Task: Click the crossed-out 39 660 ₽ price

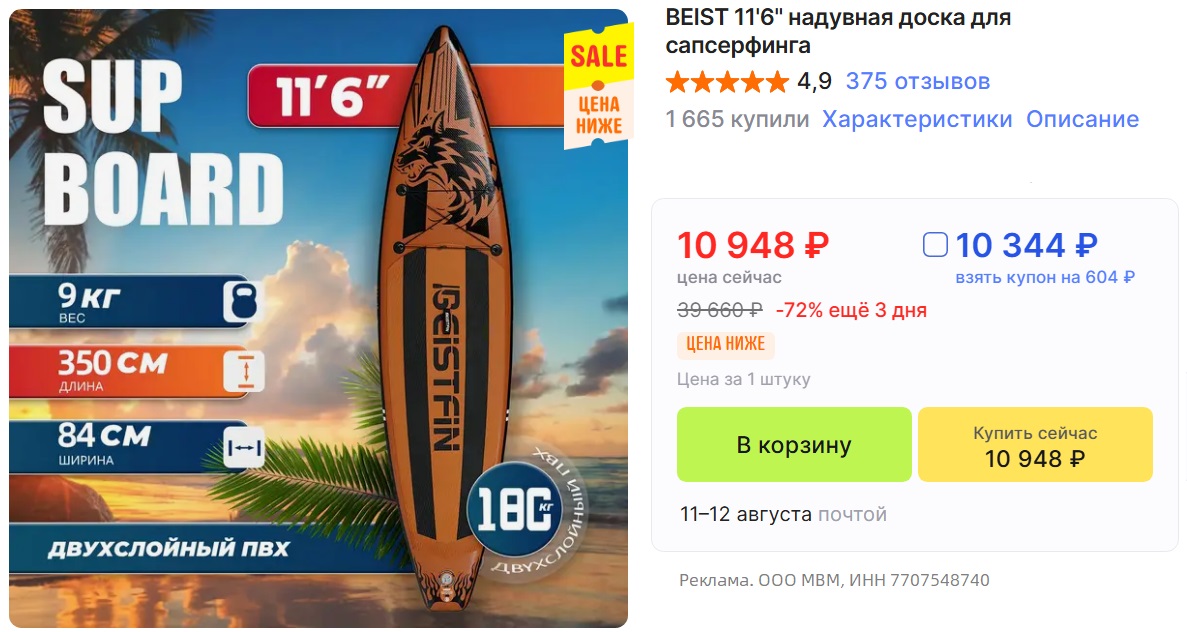Action: click(719, 310)
